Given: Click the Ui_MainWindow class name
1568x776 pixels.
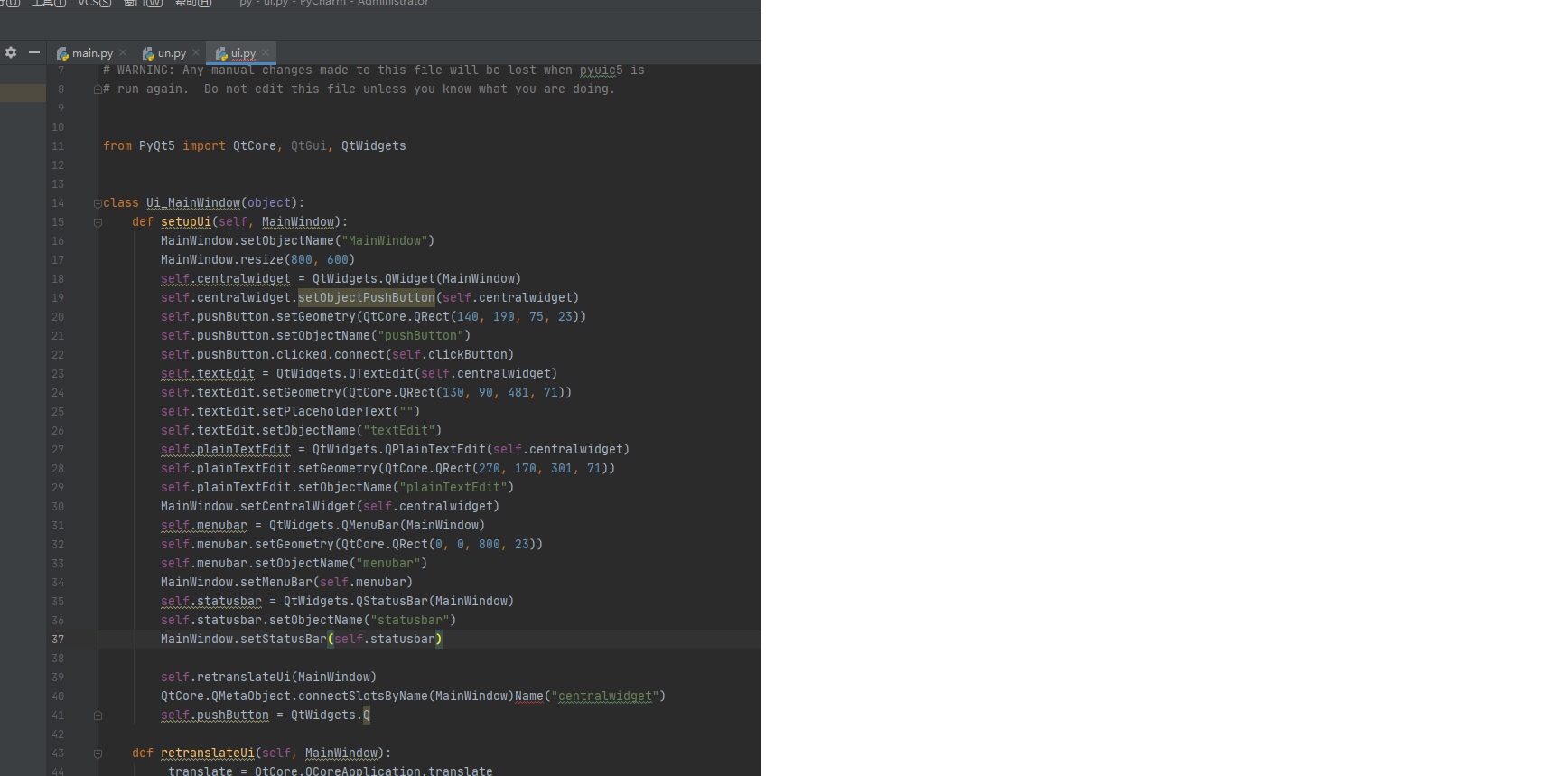Looking at the screenshot, I should (x=193, y=203).
